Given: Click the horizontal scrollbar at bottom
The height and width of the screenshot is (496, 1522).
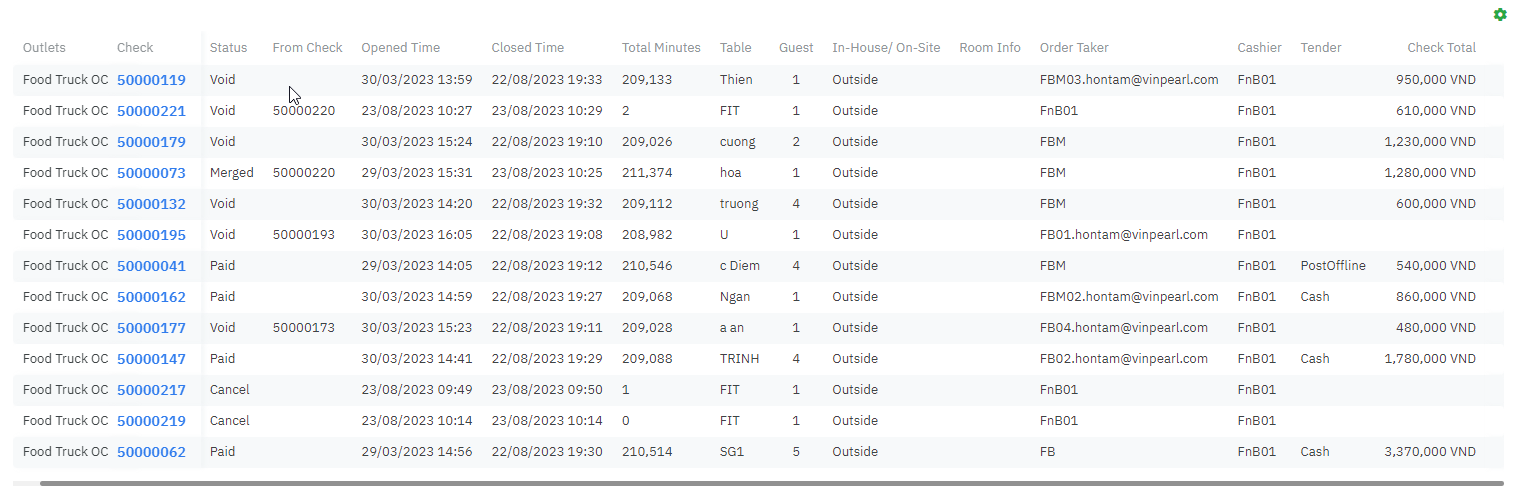Looking at the screenshot, I should [770, 484].
